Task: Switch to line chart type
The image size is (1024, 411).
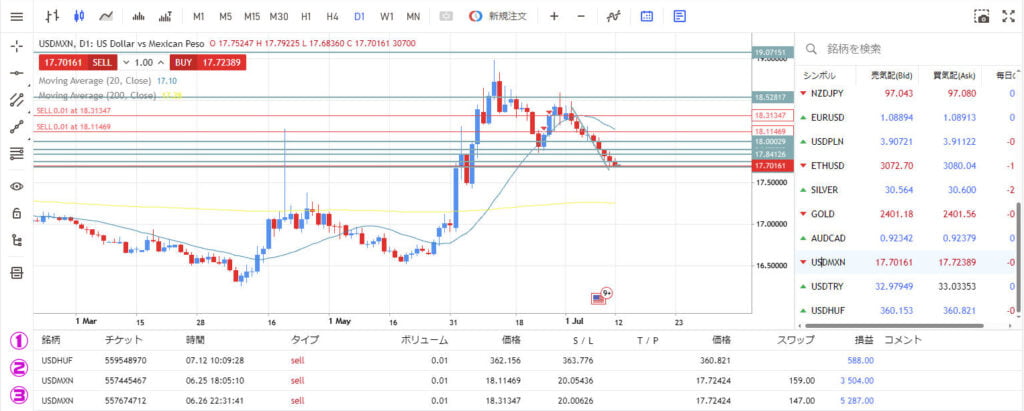Action: 106,16
